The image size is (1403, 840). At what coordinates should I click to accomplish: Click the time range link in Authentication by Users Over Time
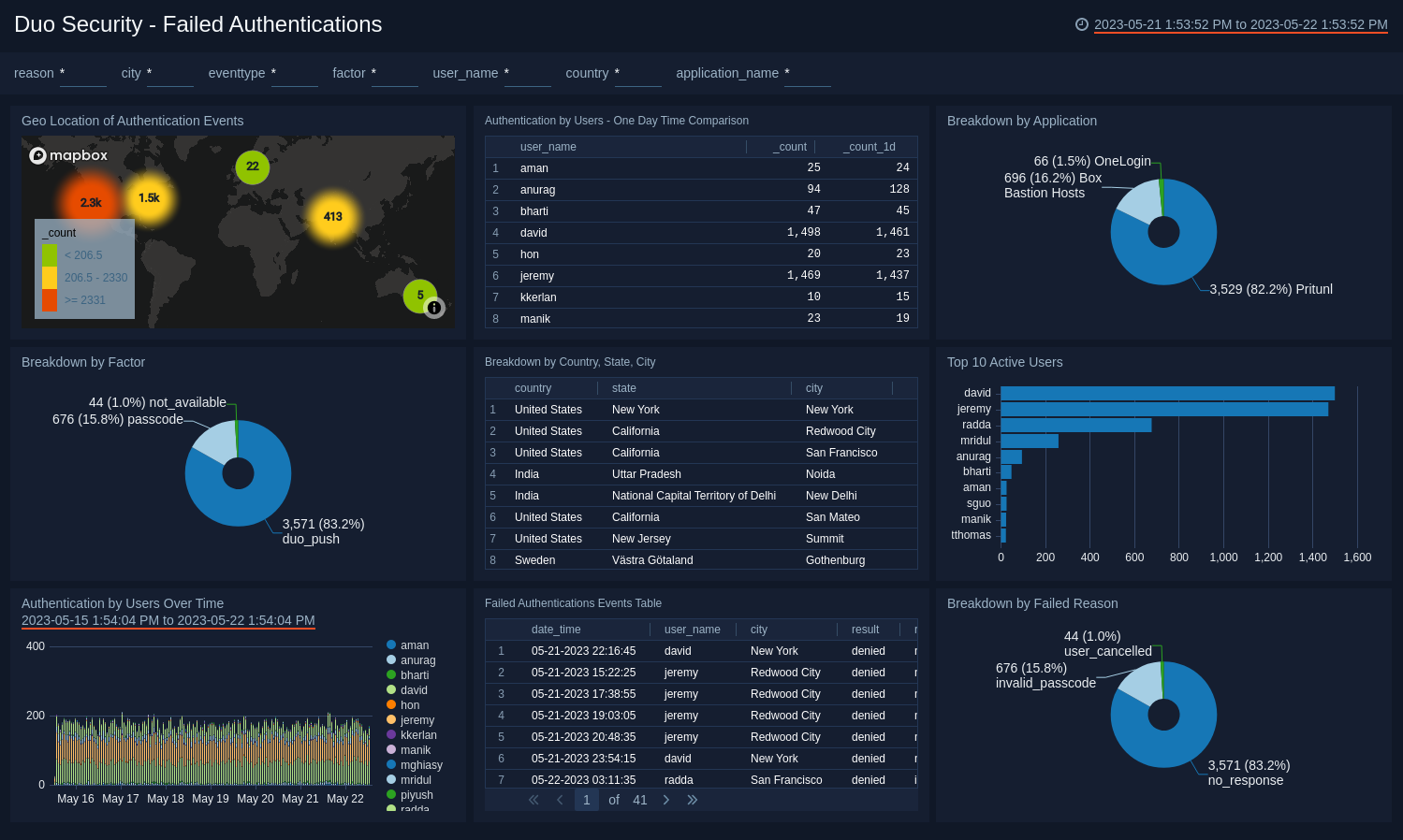pyautogui.click(x=168, y=620)
